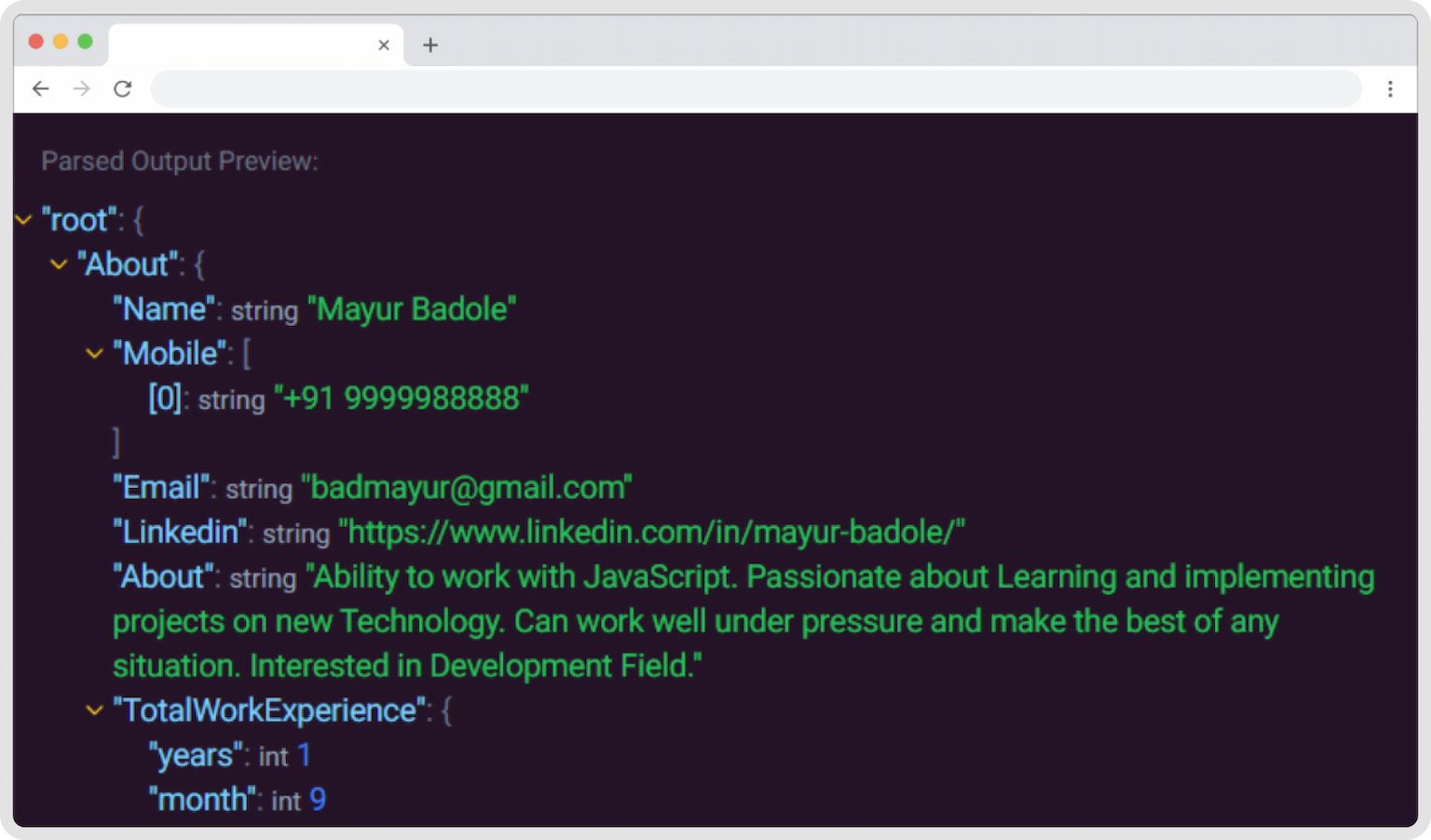Click inside the browser address bar
The width and height of the screenshot is (1431, 840).
pyautogui.click(x=745, y=88)
